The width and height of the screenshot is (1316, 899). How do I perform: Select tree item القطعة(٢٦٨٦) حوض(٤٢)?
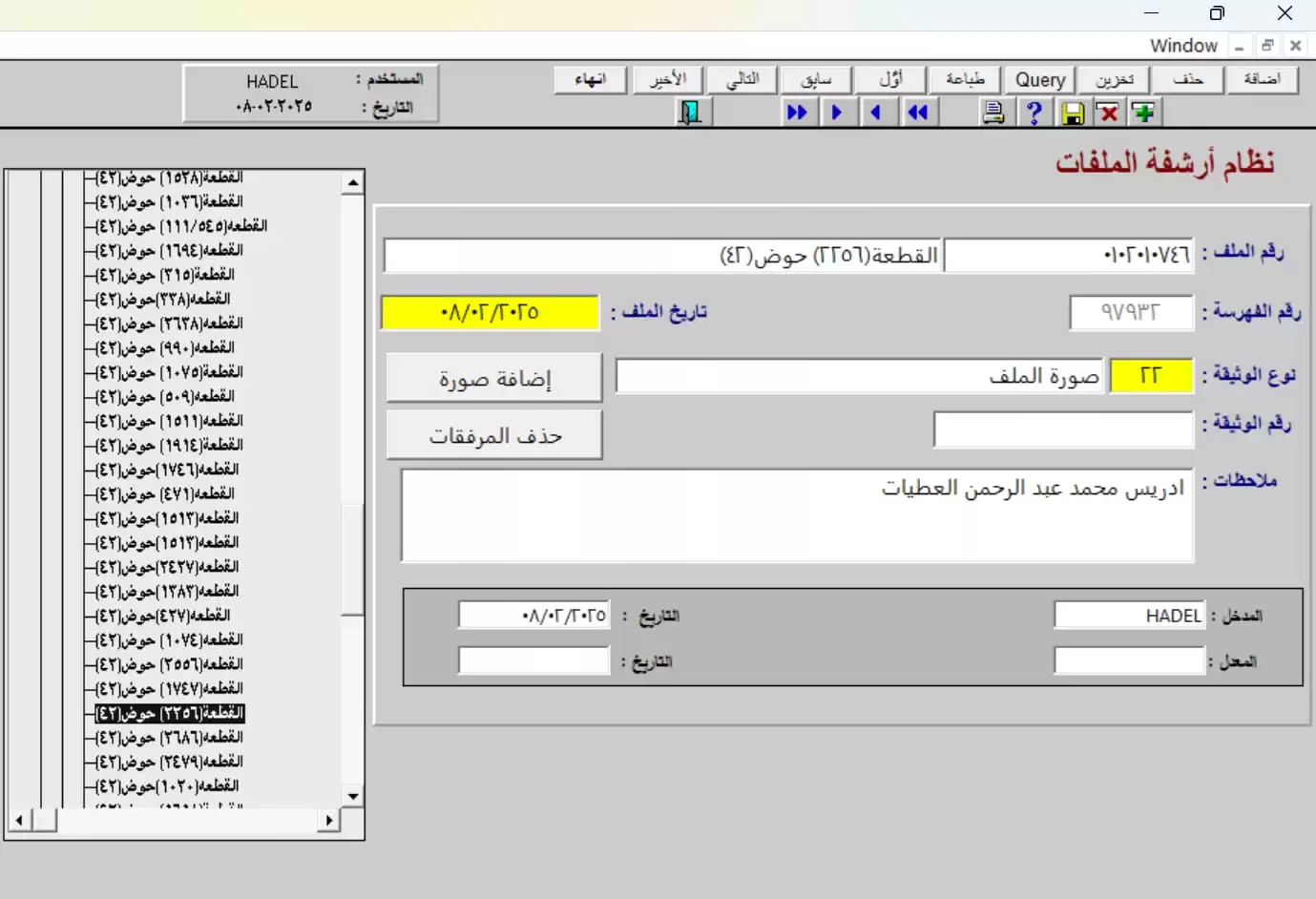click(170, 737)
